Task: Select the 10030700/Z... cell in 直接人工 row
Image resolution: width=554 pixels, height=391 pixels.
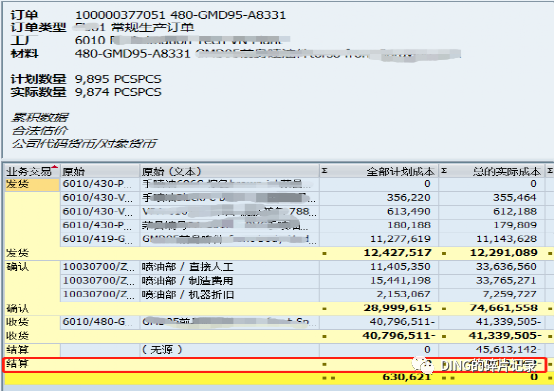Action: pyautogui.click(x=100, y=267)
